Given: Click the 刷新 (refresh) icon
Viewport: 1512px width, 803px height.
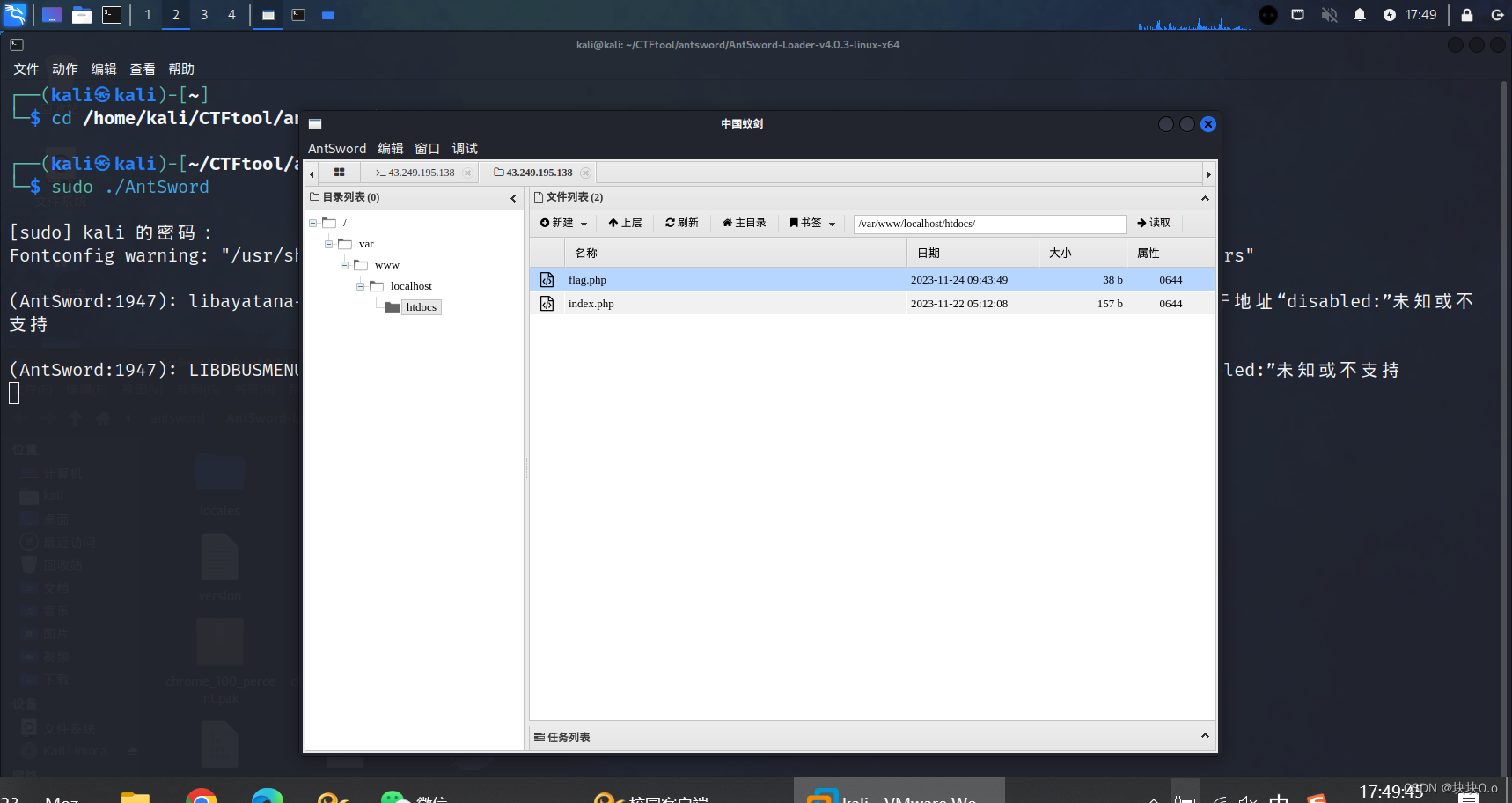Looking at the screenshot, I should tap(671, 223).
